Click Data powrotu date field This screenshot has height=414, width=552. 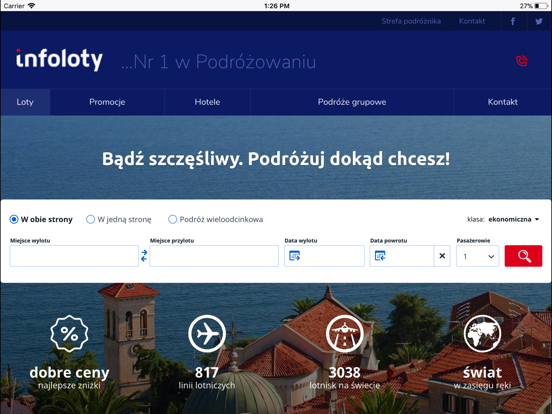(402, 256)
